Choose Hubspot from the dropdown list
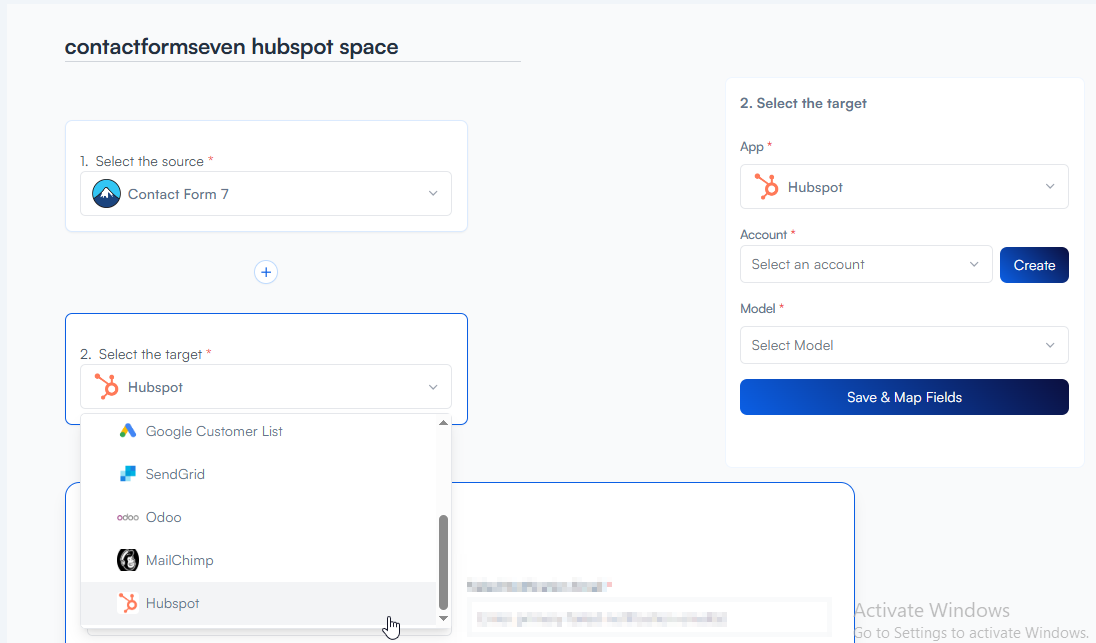1096x643 pixels. [x=172, y=603]
